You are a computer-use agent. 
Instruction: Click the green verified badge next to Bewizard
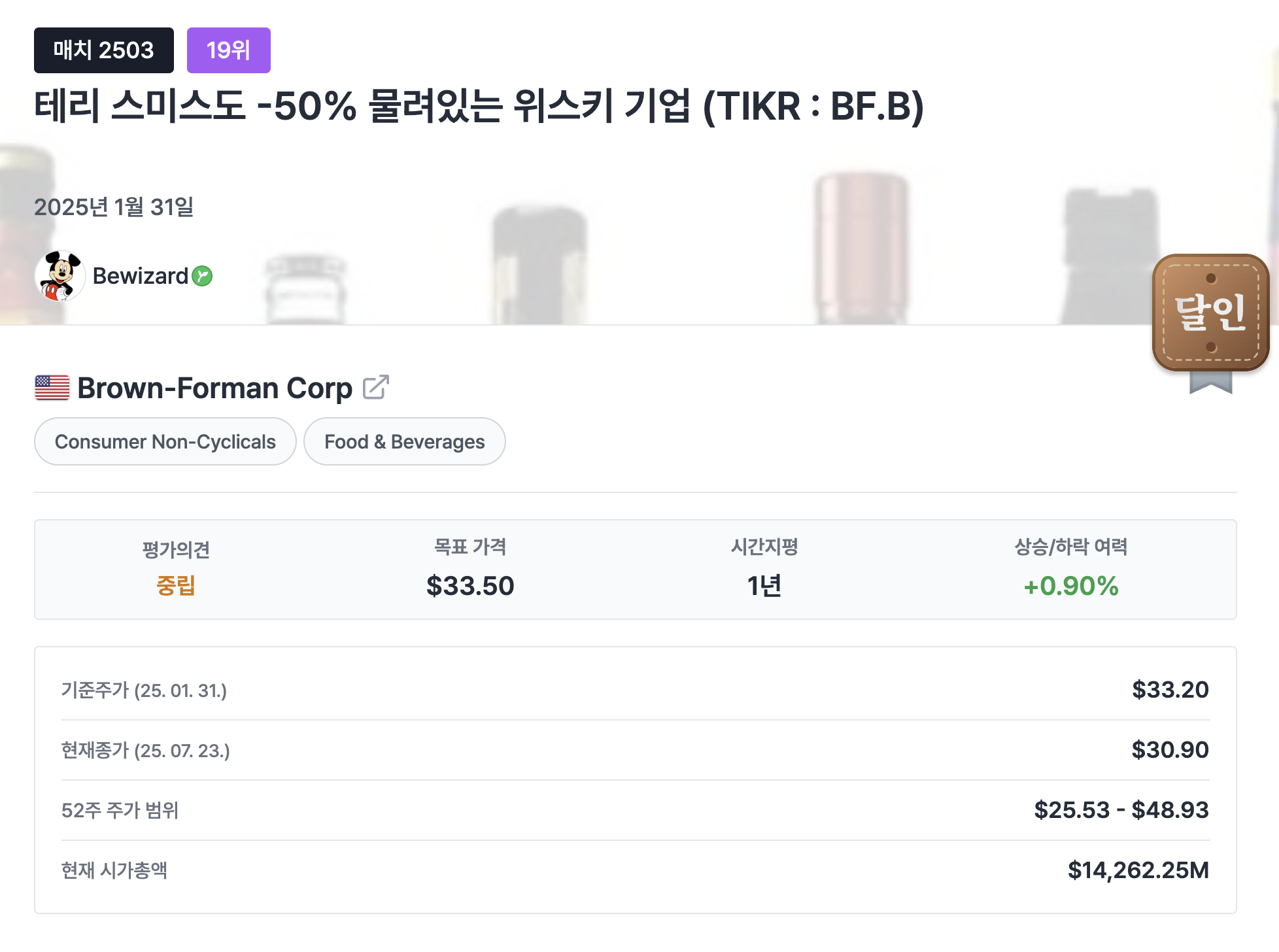pos(203,277)
